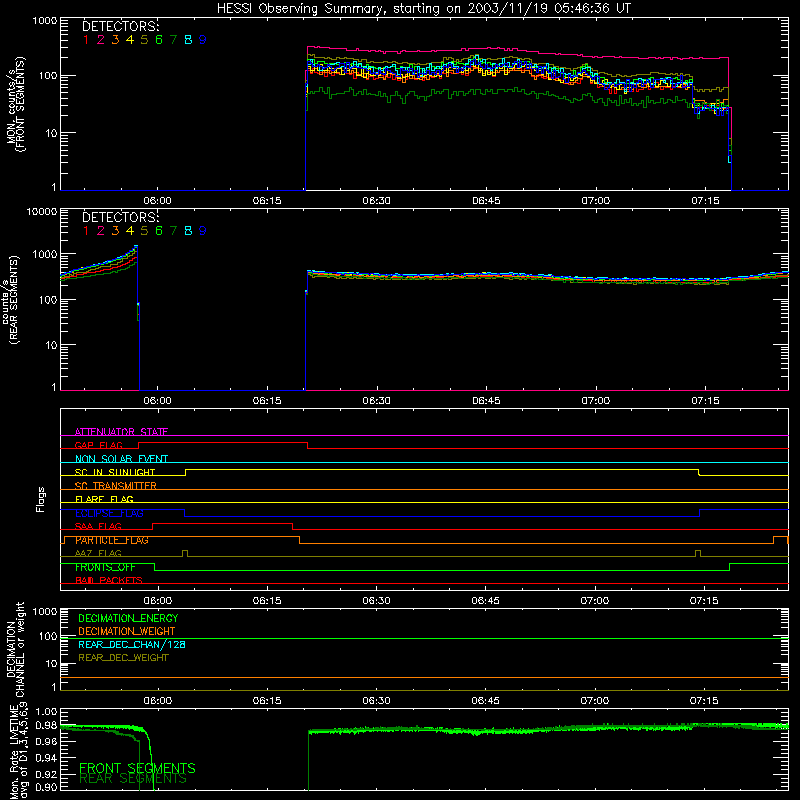Click DETECTORS: label in rear segments plot
Screen dimensions: 800x800
click(121, 218)
